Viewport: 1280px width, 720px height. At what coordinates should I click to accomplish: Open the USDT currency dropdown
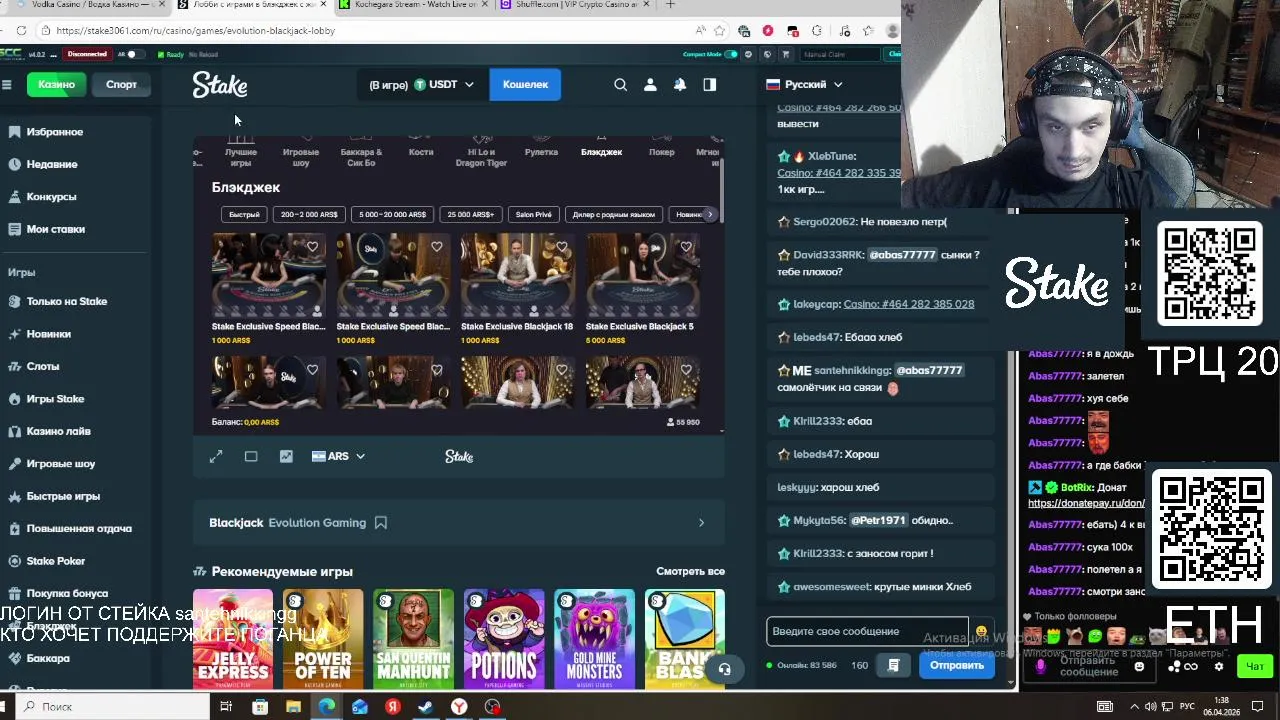[444, 85]
